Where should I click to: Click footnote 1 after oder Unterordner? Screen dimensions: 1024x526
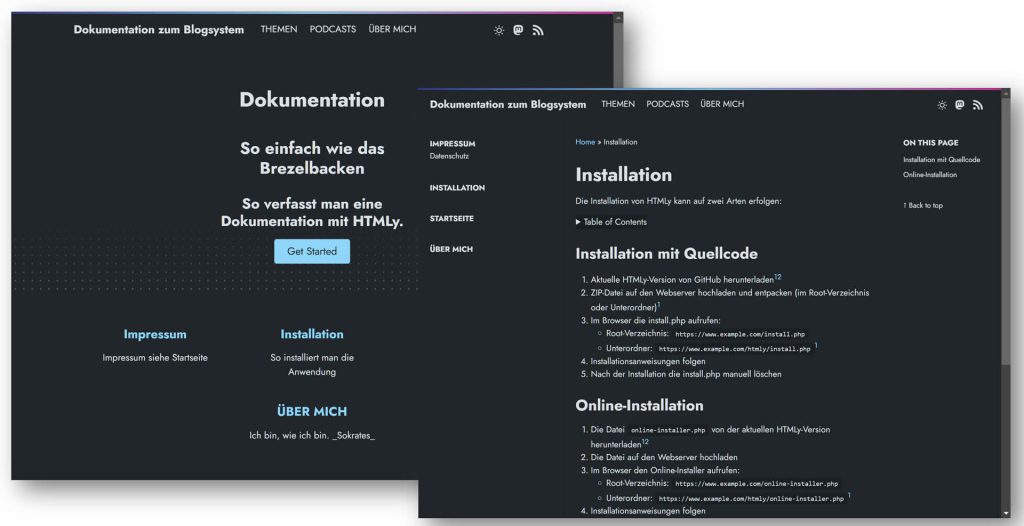pyautogui.click(x=659, y=304)
